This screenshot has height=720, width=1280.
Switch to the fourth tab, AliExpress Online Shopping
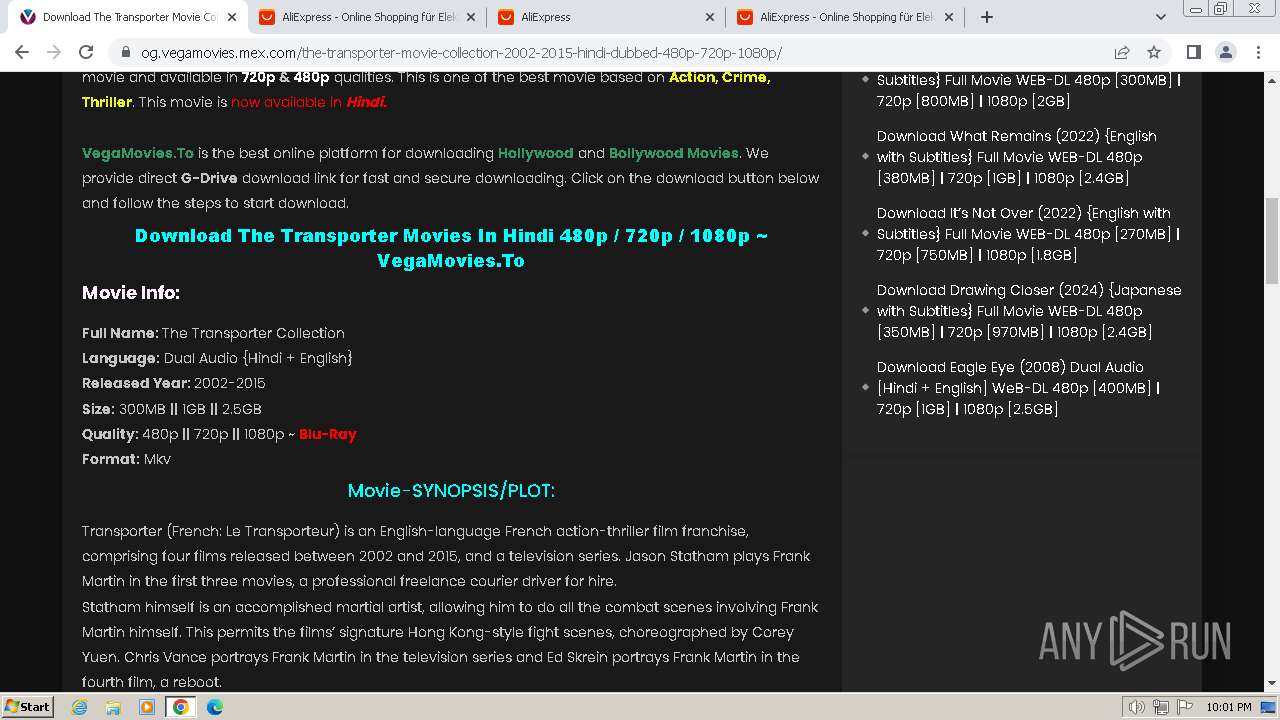point(845,17)
